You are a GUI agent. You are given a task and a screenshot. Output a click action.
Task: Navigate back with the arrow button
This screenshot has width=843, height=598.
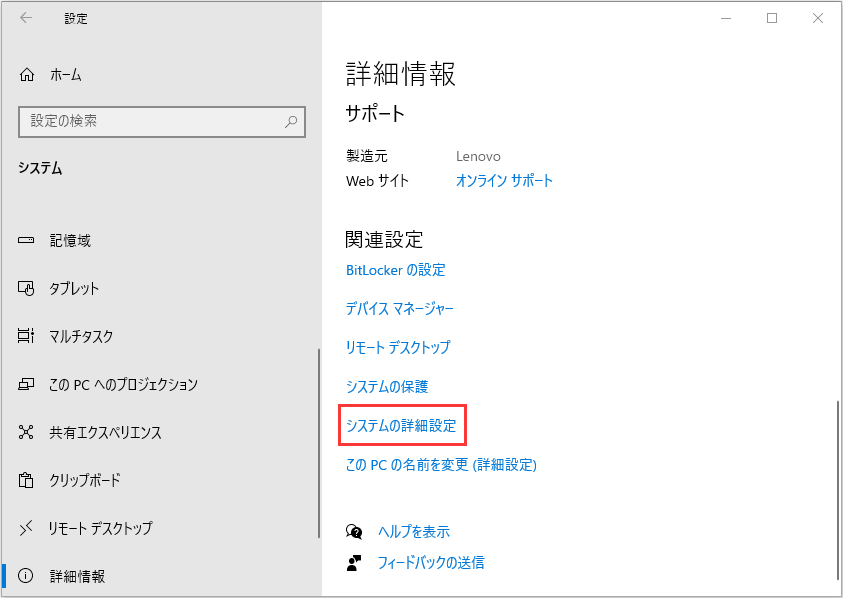pos(23,18)
